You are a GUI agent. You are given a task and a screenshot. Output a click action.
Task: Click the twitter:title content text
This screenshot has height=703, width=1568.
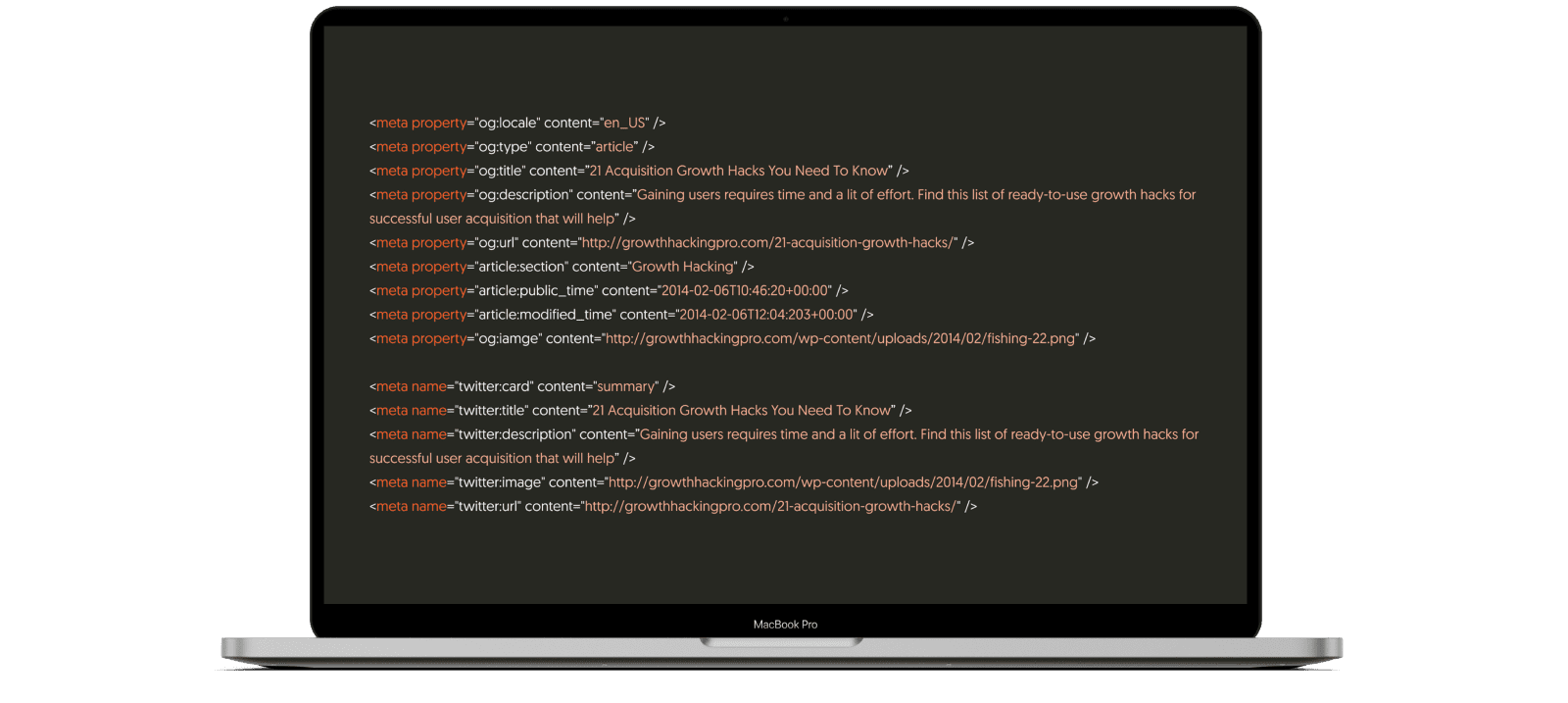pyautogui.click(x=742, y=410)
